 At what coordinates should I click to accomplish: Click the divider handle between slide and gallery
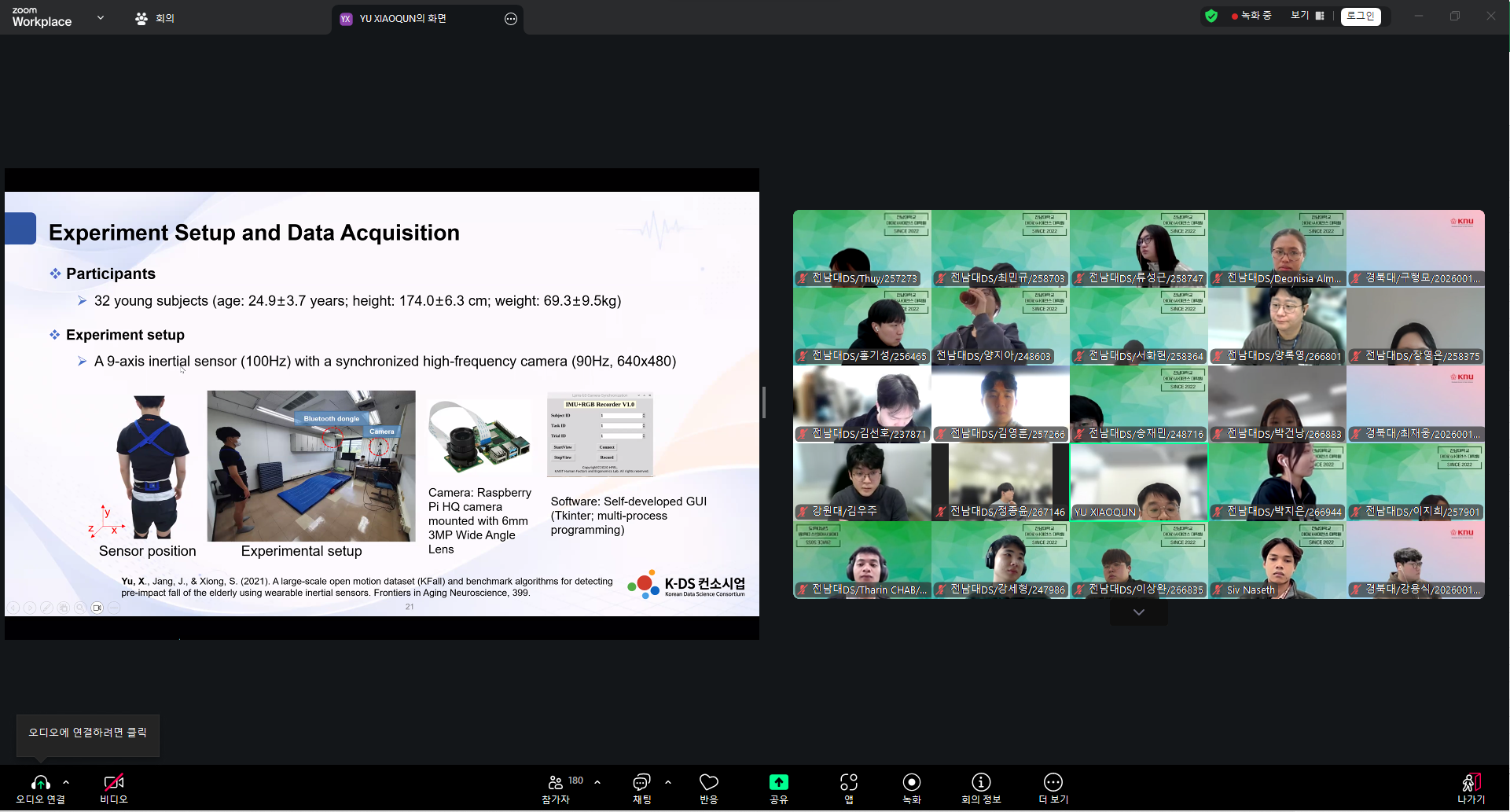(764, 402)
